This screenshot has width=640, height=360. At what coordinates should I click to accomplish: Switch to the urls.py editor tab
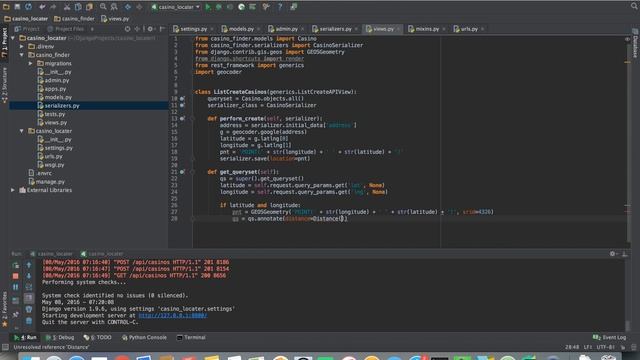pyautogui.click(x=469, y=29)
